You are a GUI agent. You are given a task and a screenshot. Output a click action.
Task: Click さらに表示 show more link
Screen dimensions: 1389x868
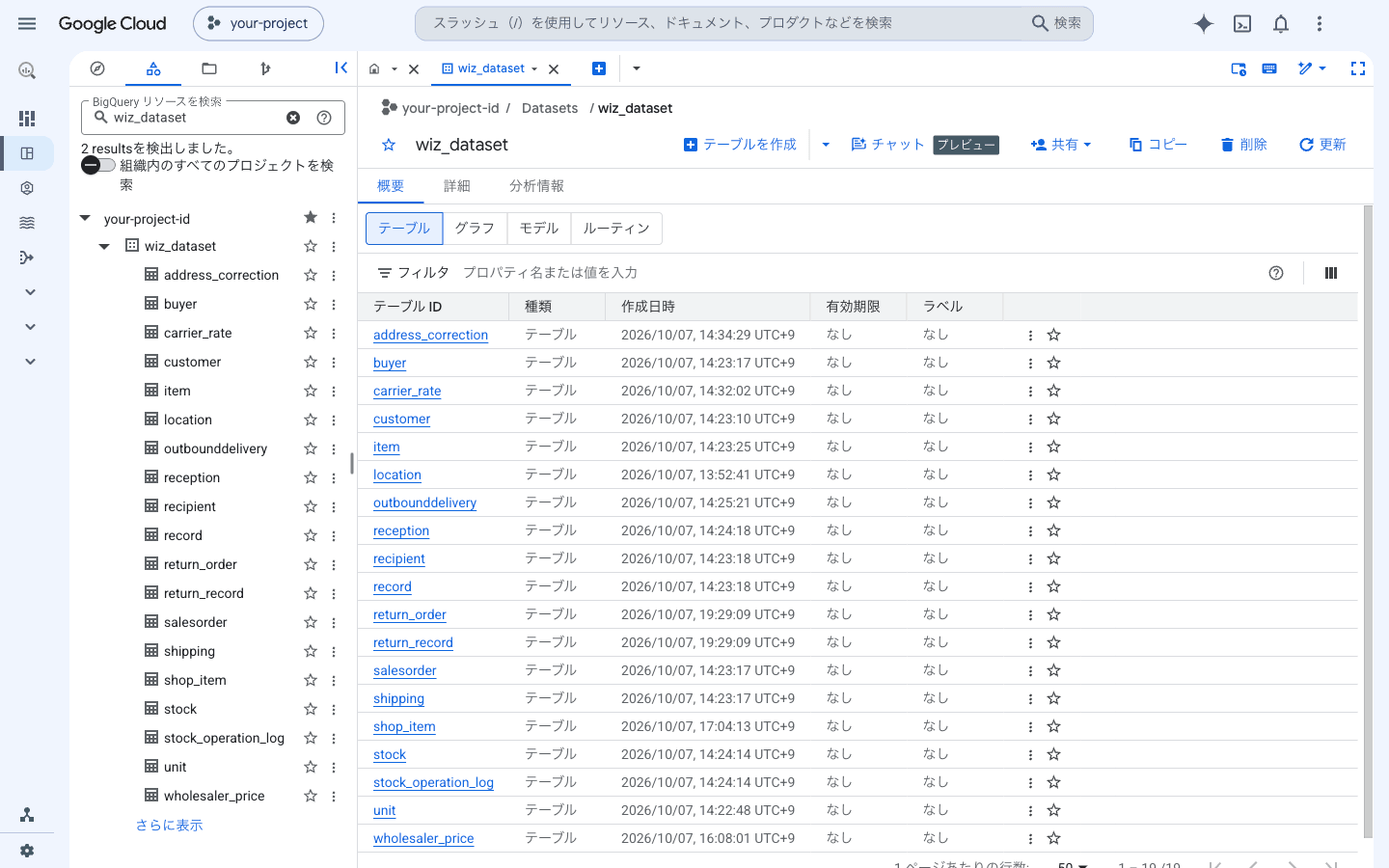click(x=169, y=825)
